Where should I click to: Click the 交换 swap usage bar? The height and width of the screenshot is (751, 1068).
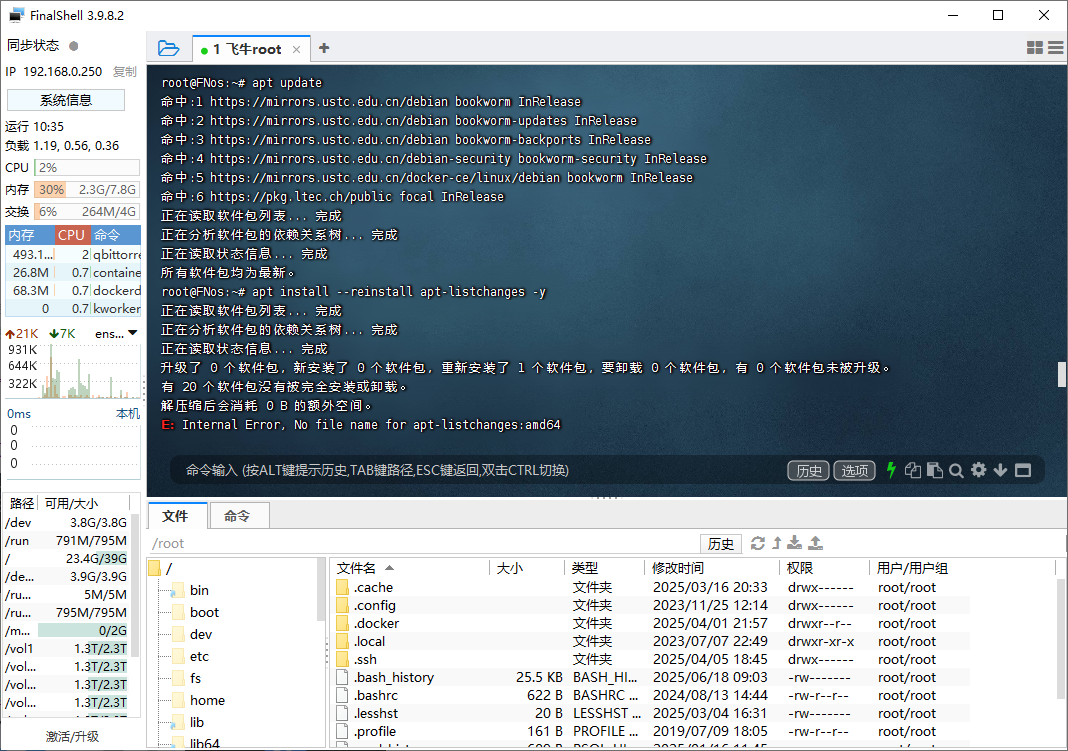[x=87, y=212]
